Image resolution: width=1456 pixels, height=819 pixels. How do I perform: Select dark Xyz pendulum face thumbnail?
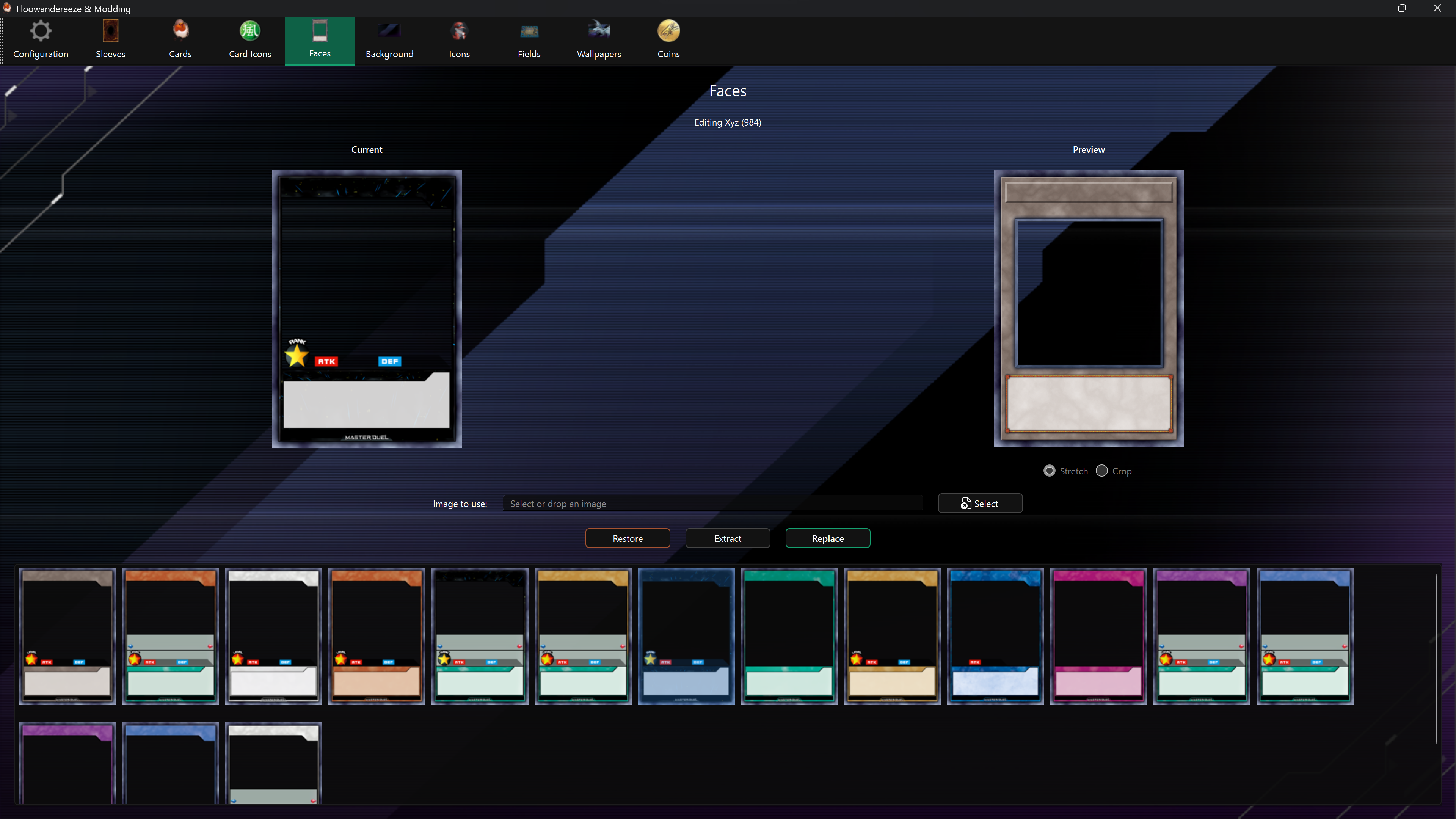tap(480, 637)
